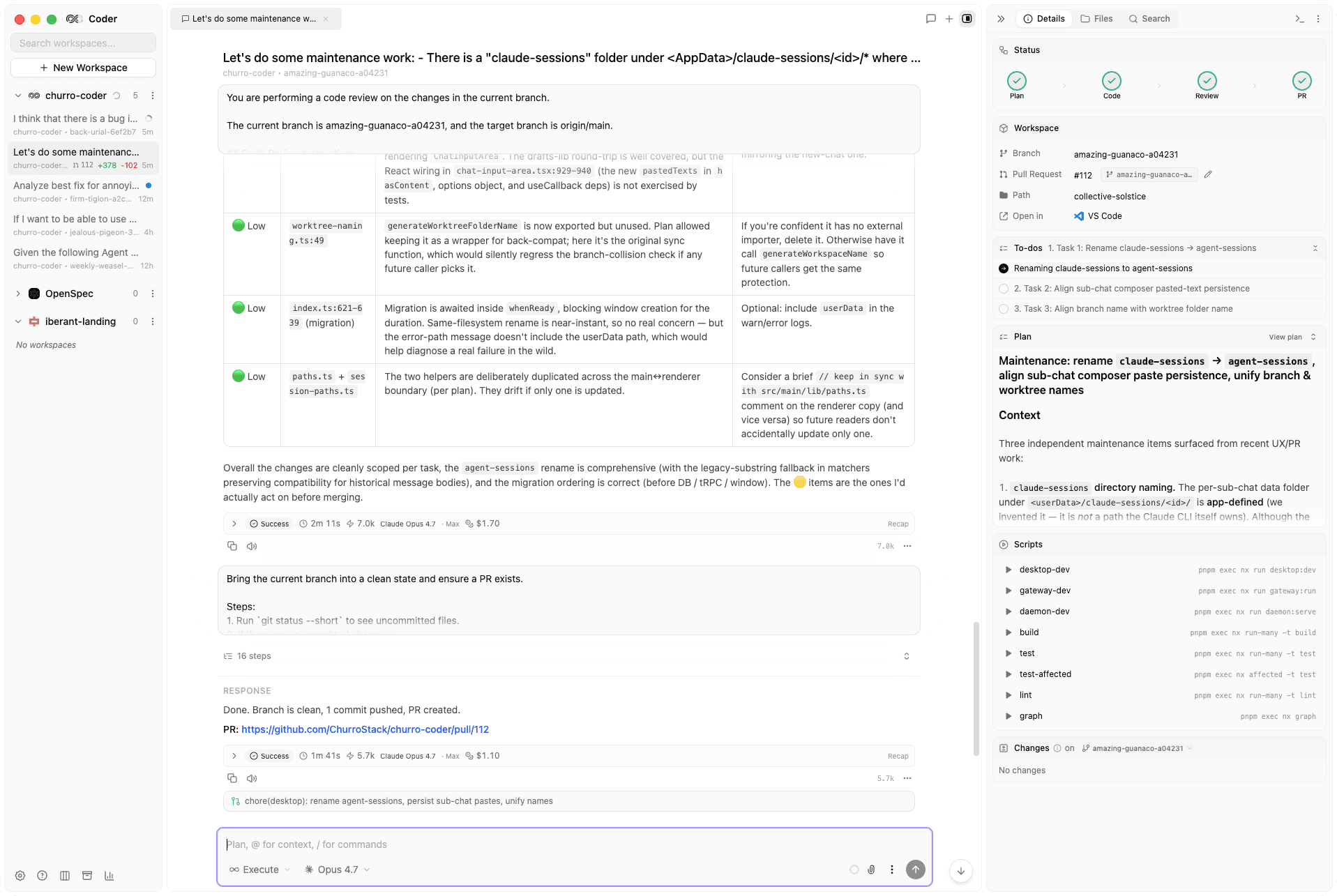Click the New Workspace button
1337x896 pixels.
click(83, 68)
